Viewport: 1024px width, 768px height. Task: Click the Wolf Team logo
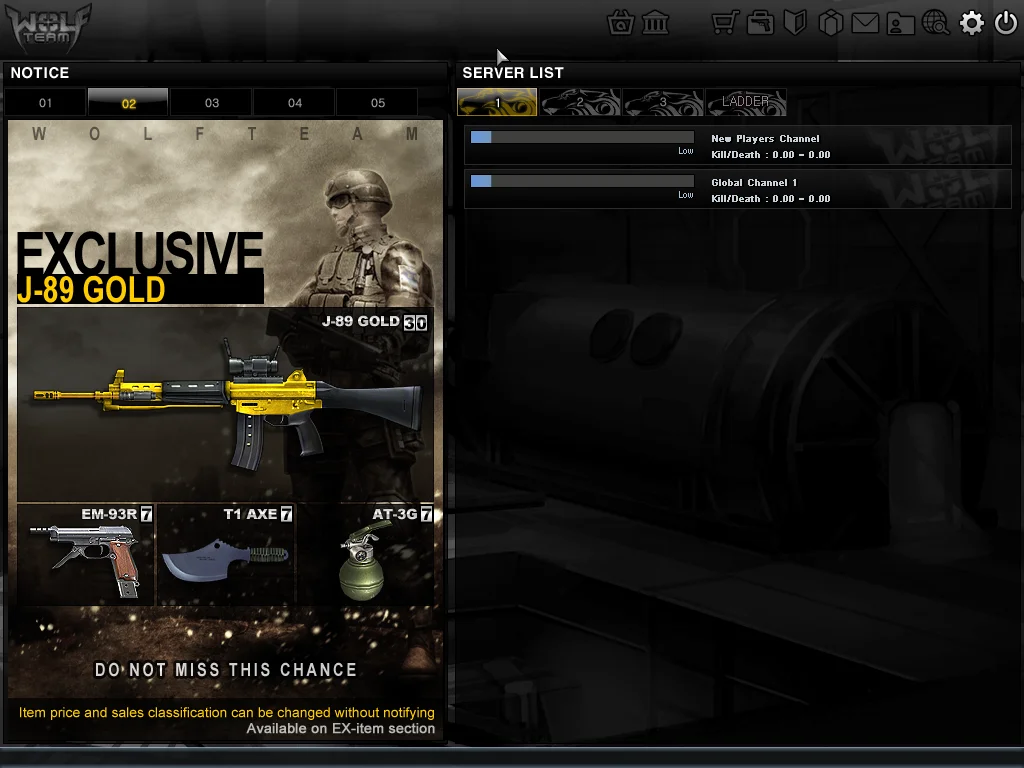[x=48, y=27]
